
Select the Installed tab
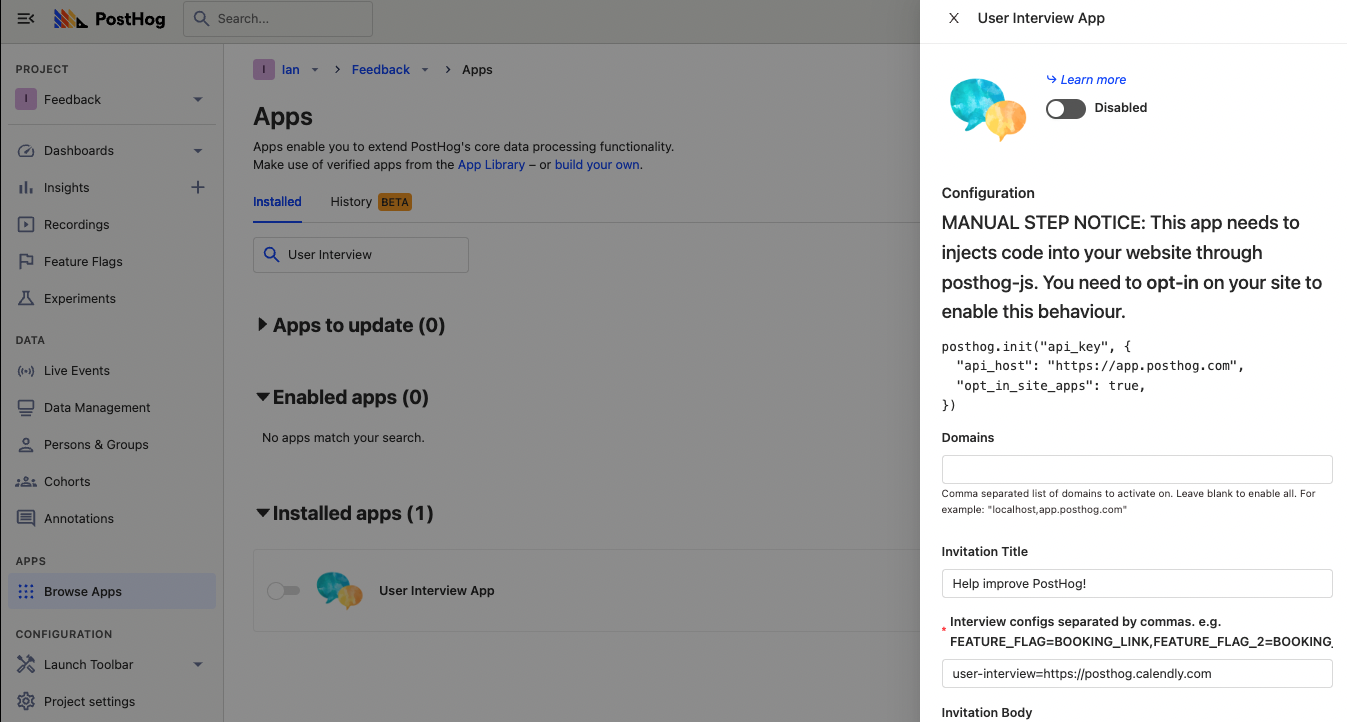(x=277, y=202)
